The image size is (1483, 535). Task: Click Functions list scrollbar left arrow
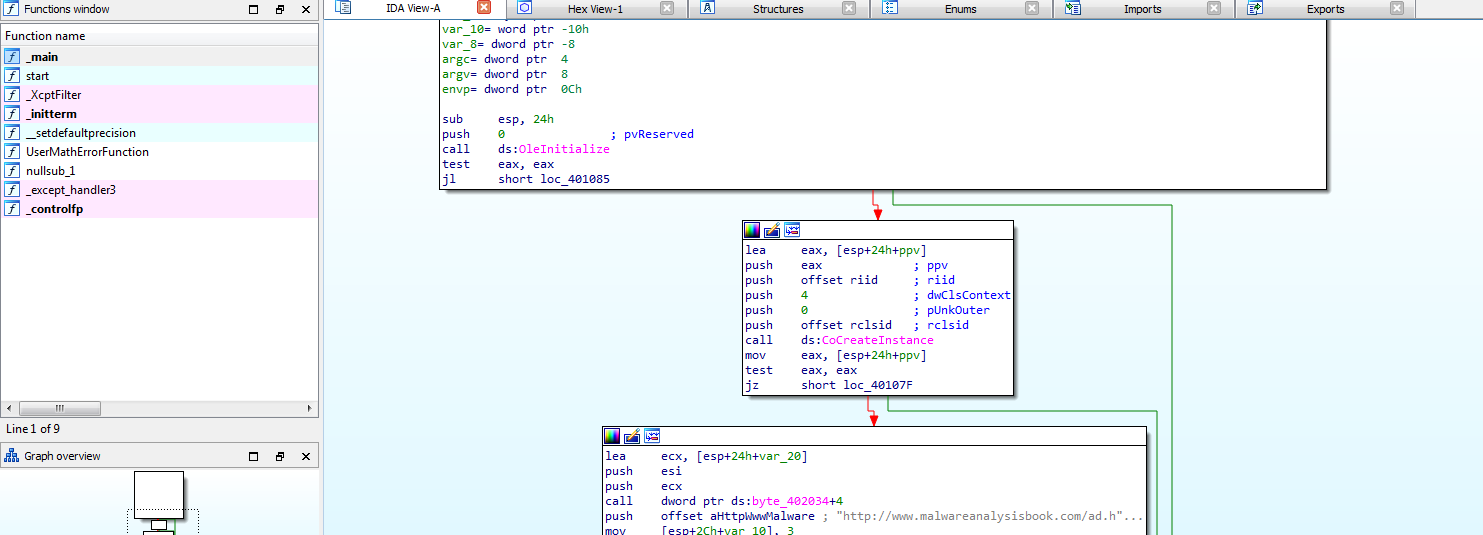(x=11, y=409)
